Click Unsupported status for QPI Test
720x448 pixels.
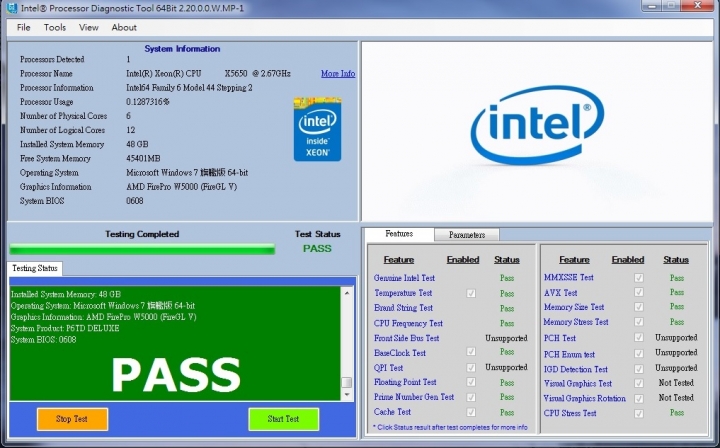[506, 368]
